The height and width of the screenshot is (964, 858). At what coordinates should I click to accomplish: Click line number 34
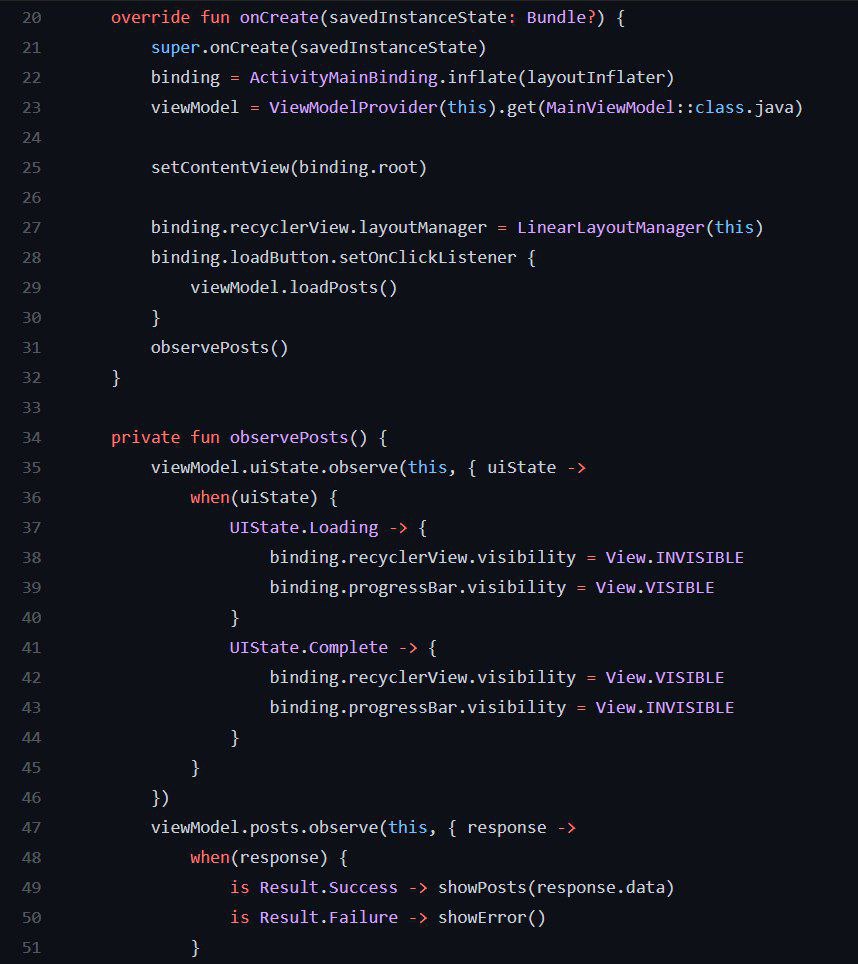[31, 438]
